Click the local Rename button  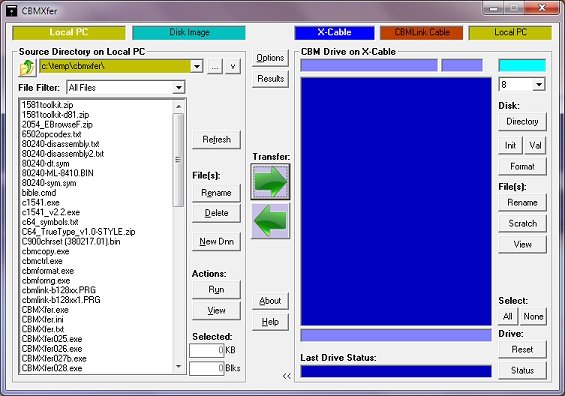216,193
